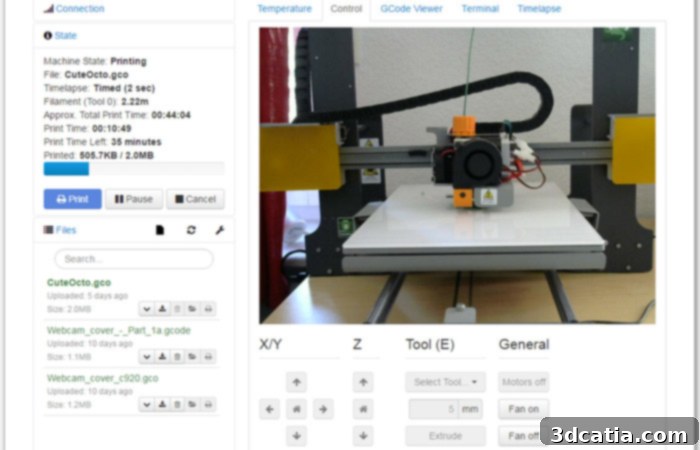Image resolution: width=700 pixels, height=450 pixels.
Task: Load Webcam_cover_-_Part_1a.gcode via folder icon
Action: coord(192,356)
